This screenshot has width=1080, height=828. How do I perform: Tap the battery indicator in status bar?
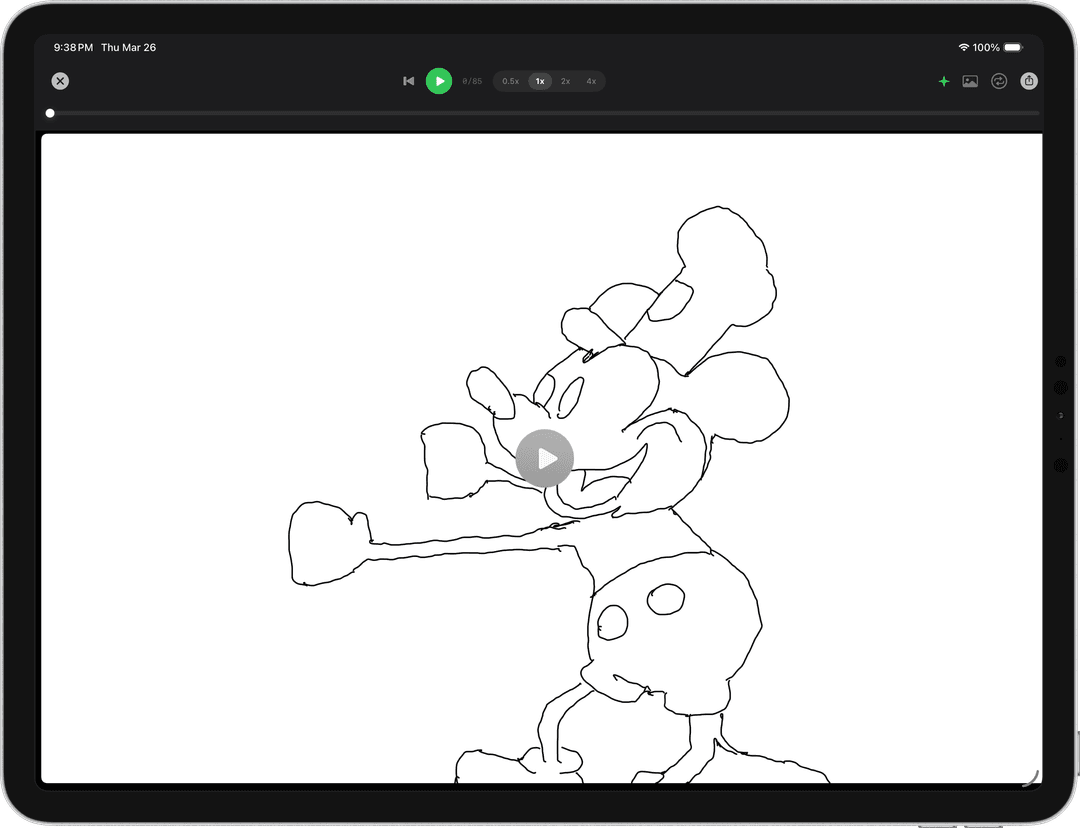coord(1013,48)
